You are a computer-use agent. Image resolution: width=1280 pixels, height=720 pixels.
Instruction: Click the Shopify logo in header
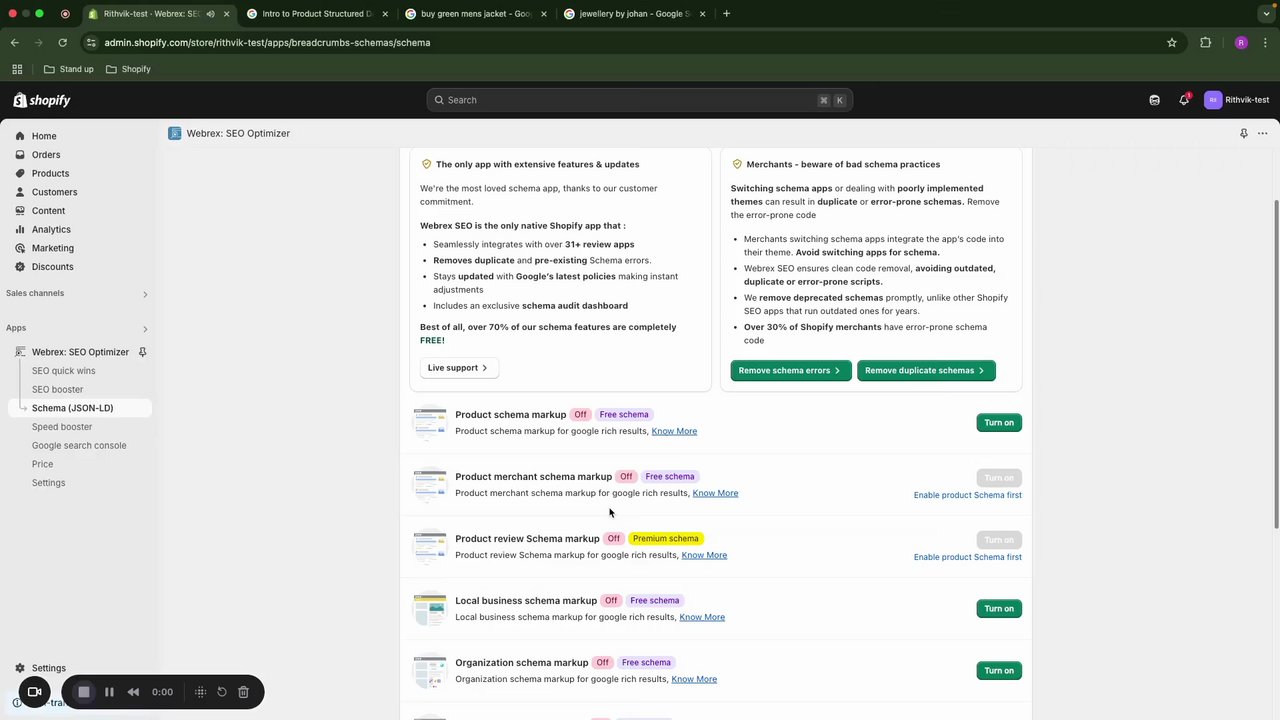(x=42, y=100)
